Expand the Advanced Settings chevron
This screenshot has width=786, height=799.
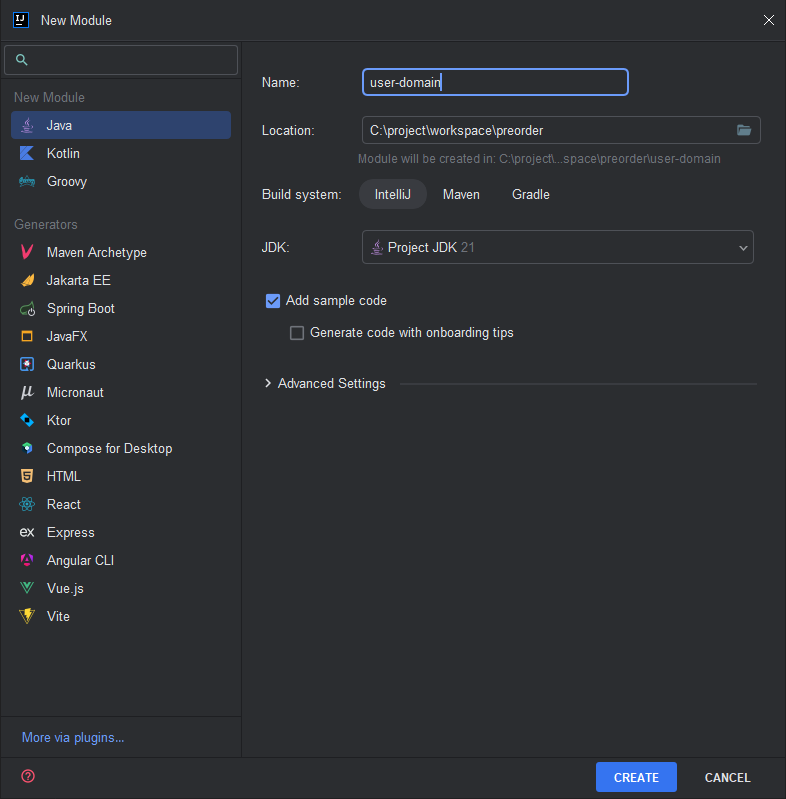268,383
